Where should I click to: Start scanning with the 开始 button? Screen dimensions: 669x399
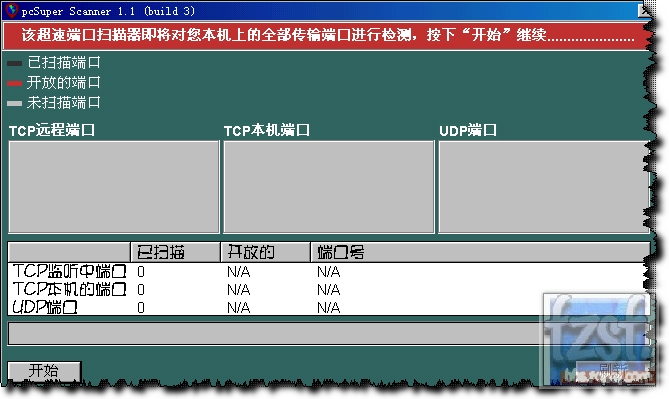[x=44, y=371]
